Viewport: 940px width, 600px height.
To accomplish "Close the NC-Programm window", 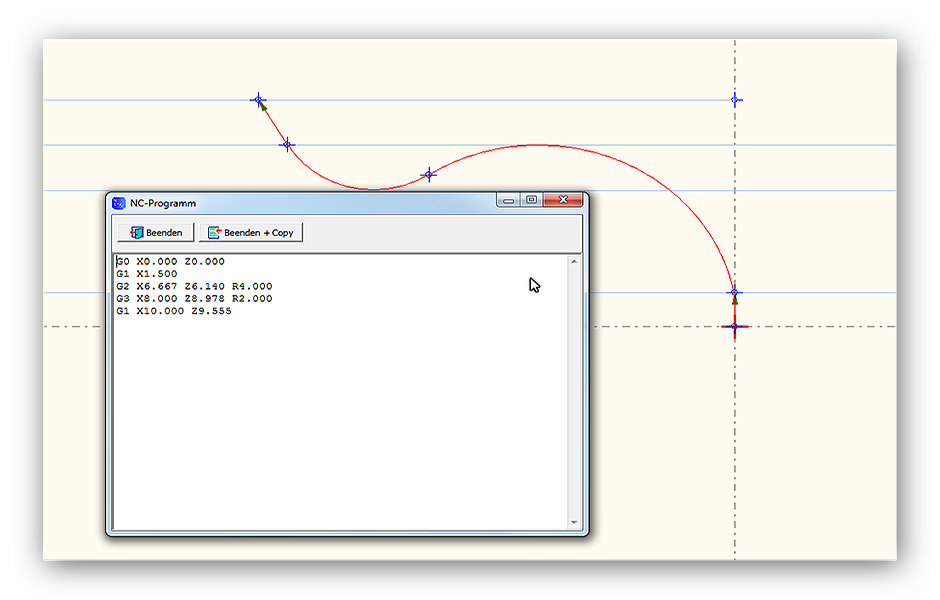I will (x=564, y=200).
